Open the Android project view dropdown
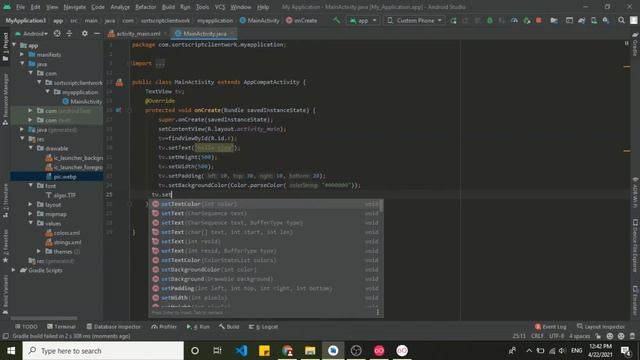This screenshot has width=640, height=360. 32,33
